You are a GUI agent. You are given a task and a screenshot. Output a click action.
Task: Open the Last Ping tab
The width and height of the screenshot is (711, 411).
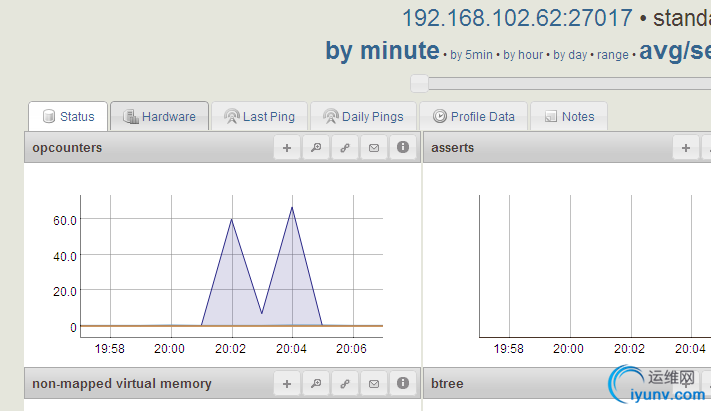(x=259, y=117)
